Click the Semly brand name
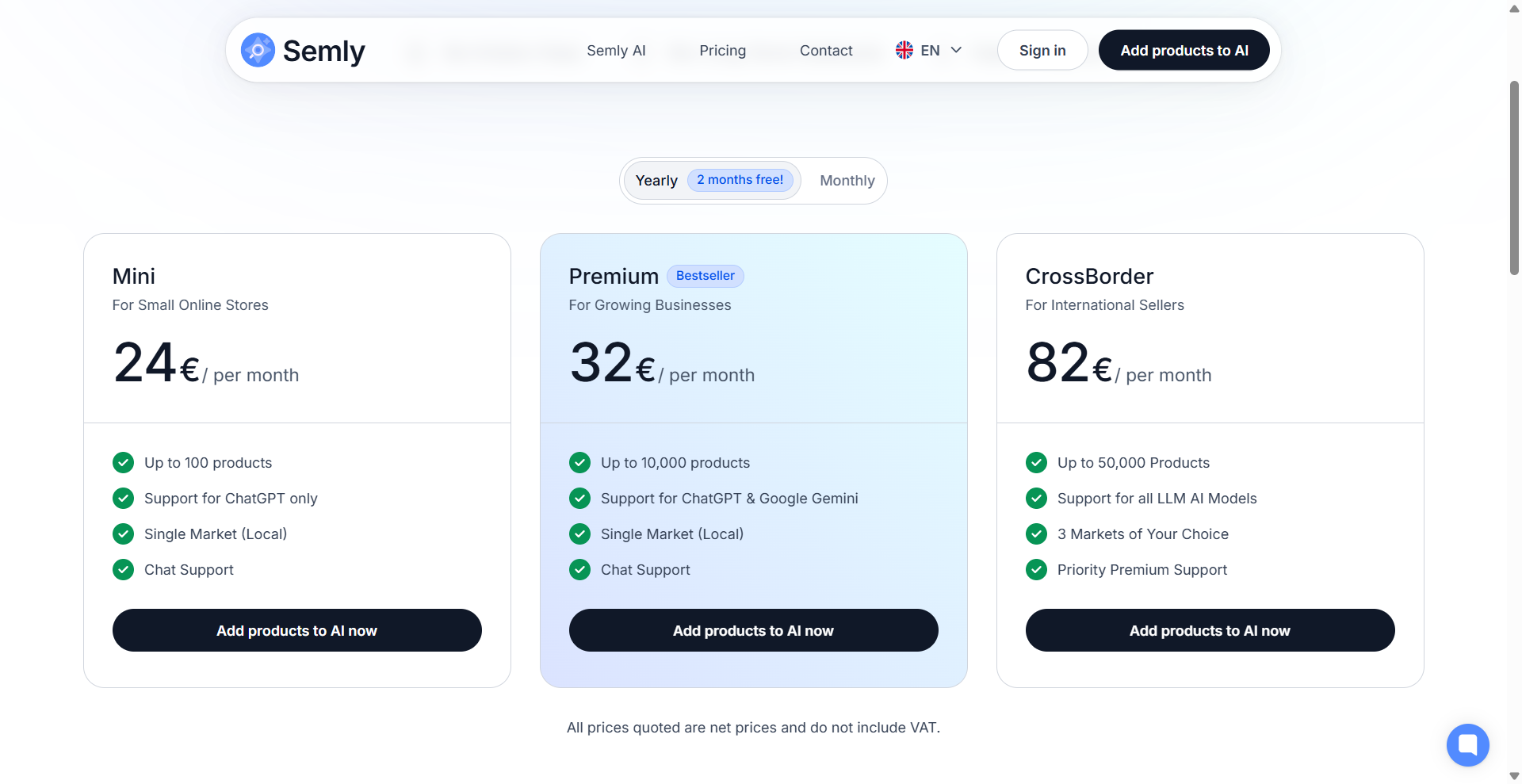1522x784 pixels. [x=323, y=51]
